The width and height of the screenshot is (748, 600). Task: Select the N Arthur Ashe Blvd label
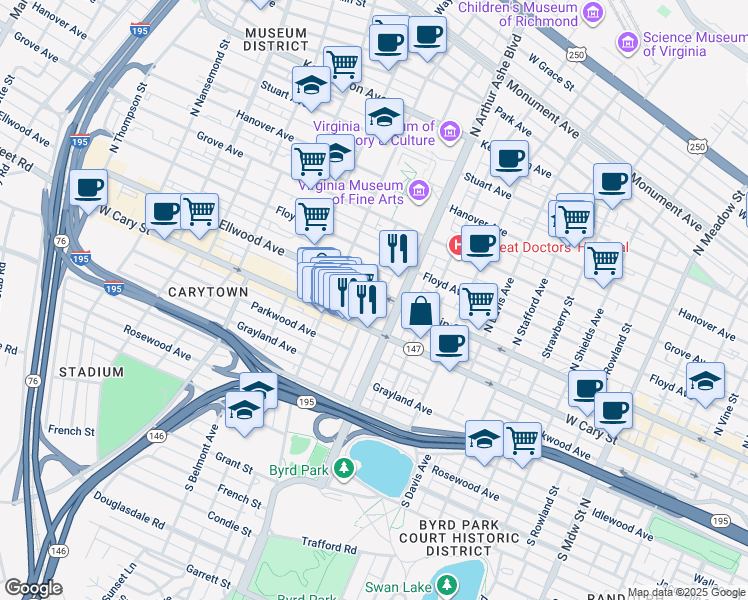tap(496, 85)
